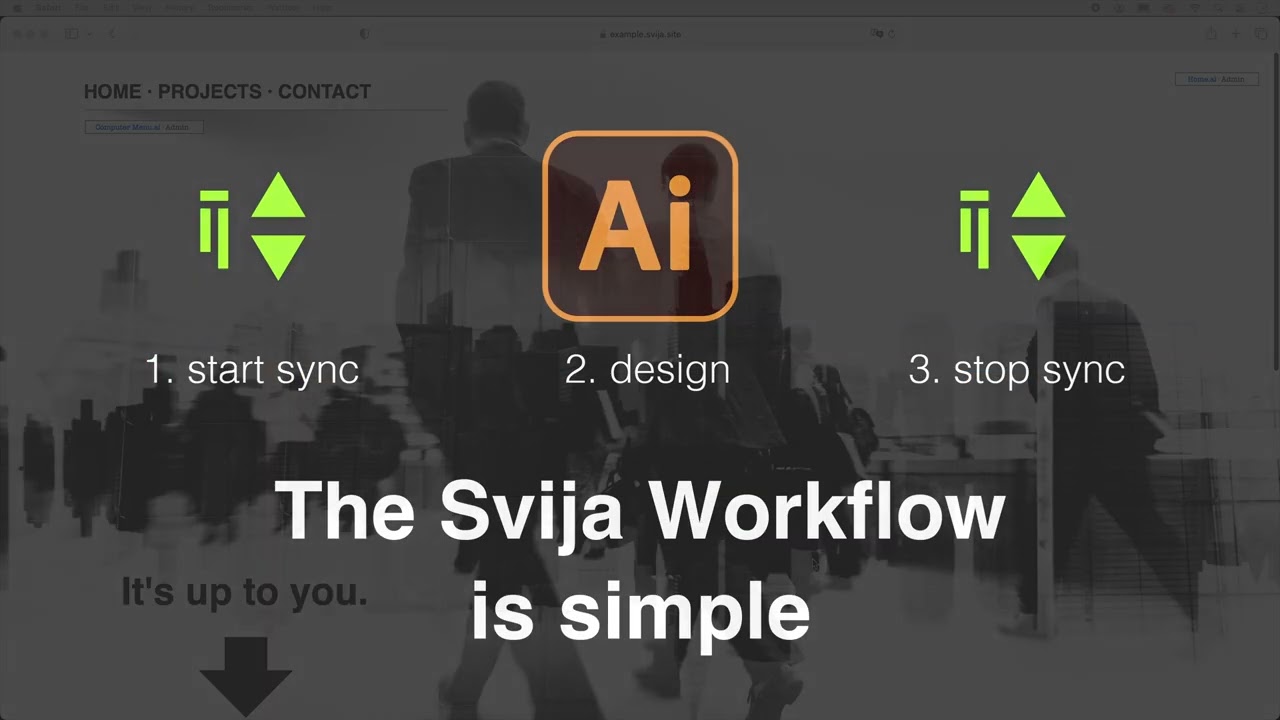Open the privacy report shield icon
The height and width of the screenshot is (720, 1280).
[364, 34]
